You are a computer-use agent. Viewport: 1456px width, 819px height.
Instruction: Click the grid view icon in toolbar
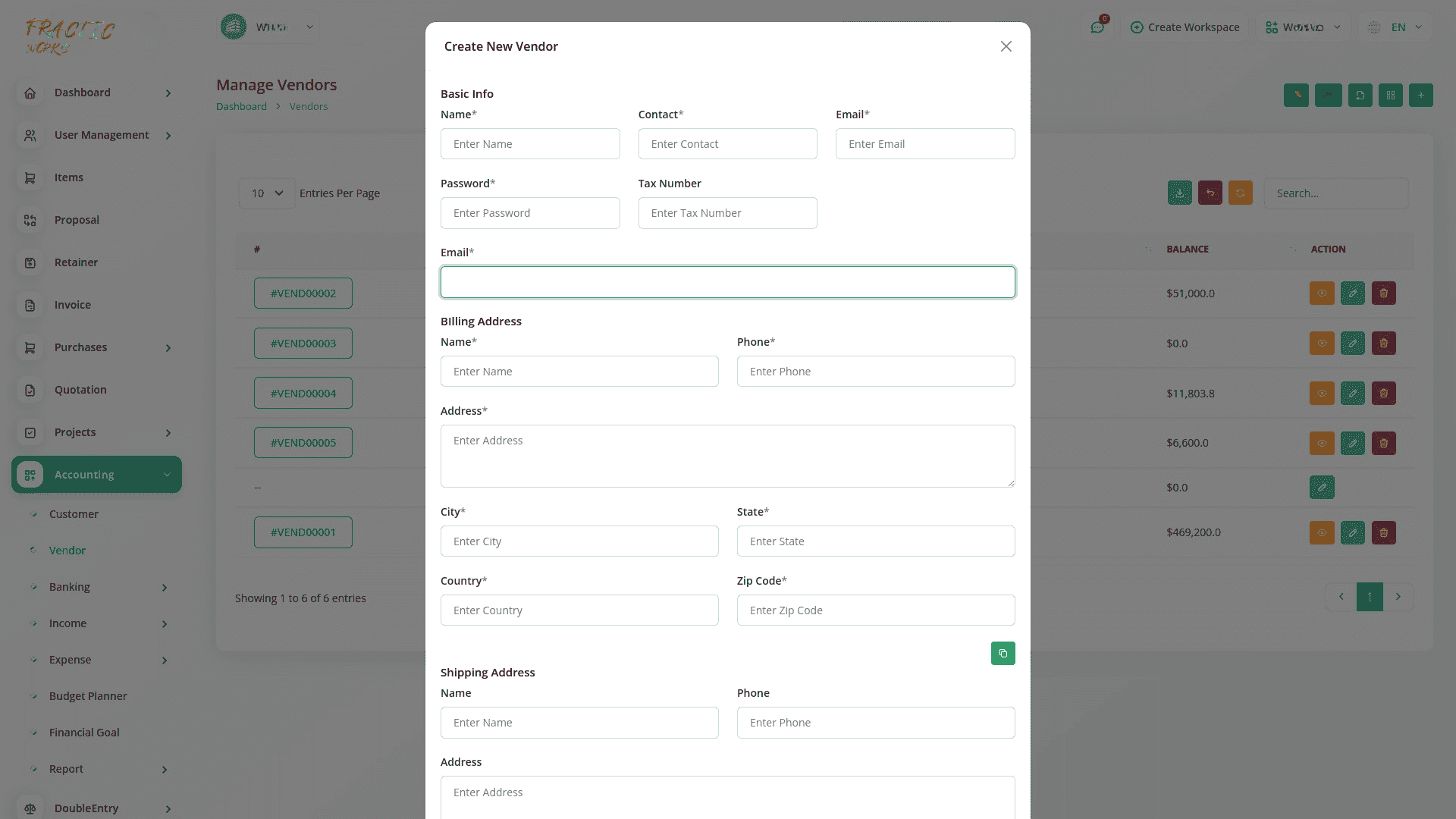click(x=1390, y=95)
